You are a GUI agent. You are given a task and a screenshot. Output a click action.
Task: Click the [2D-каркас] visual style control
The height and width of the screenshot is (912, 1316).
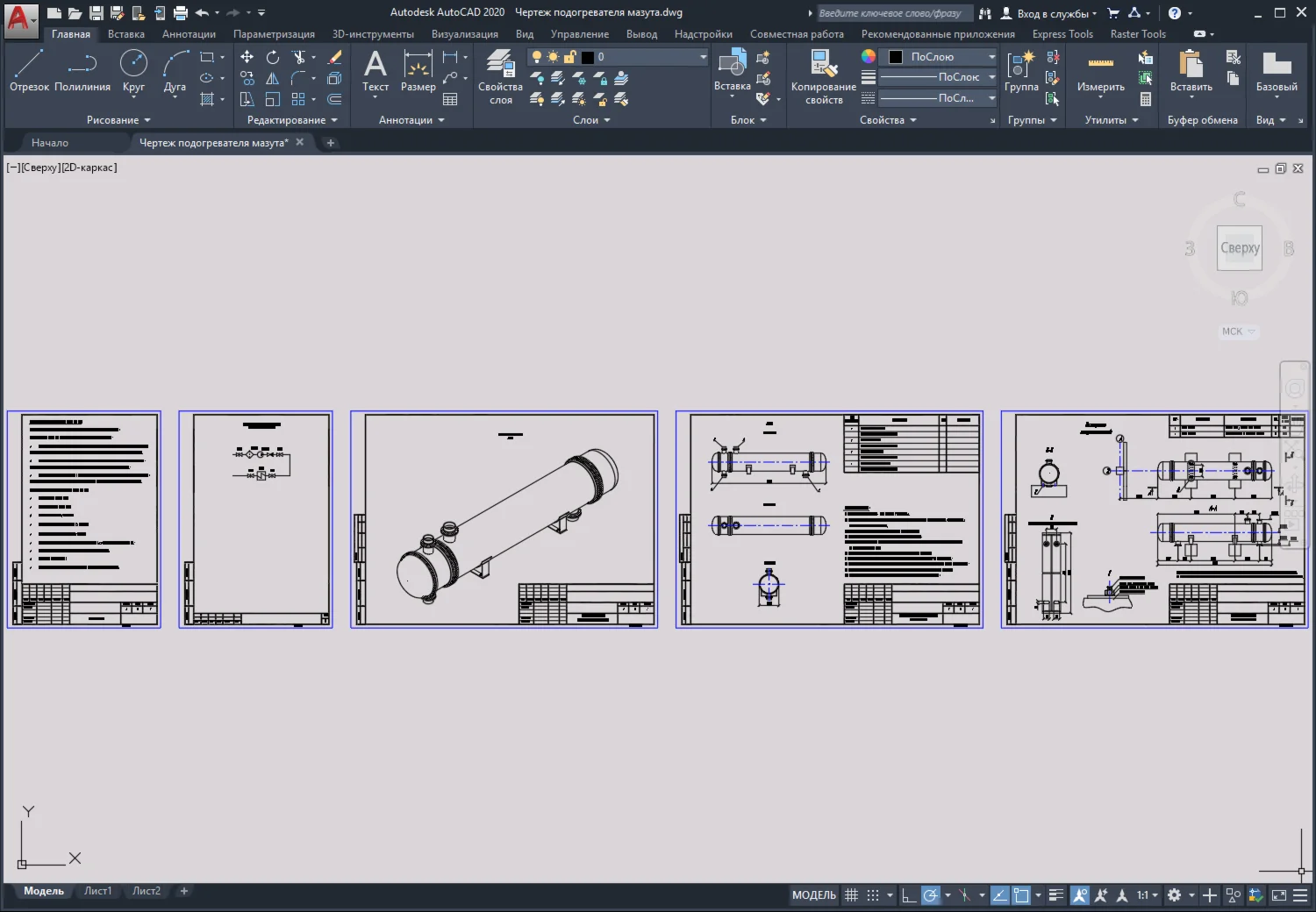[89, 167]
